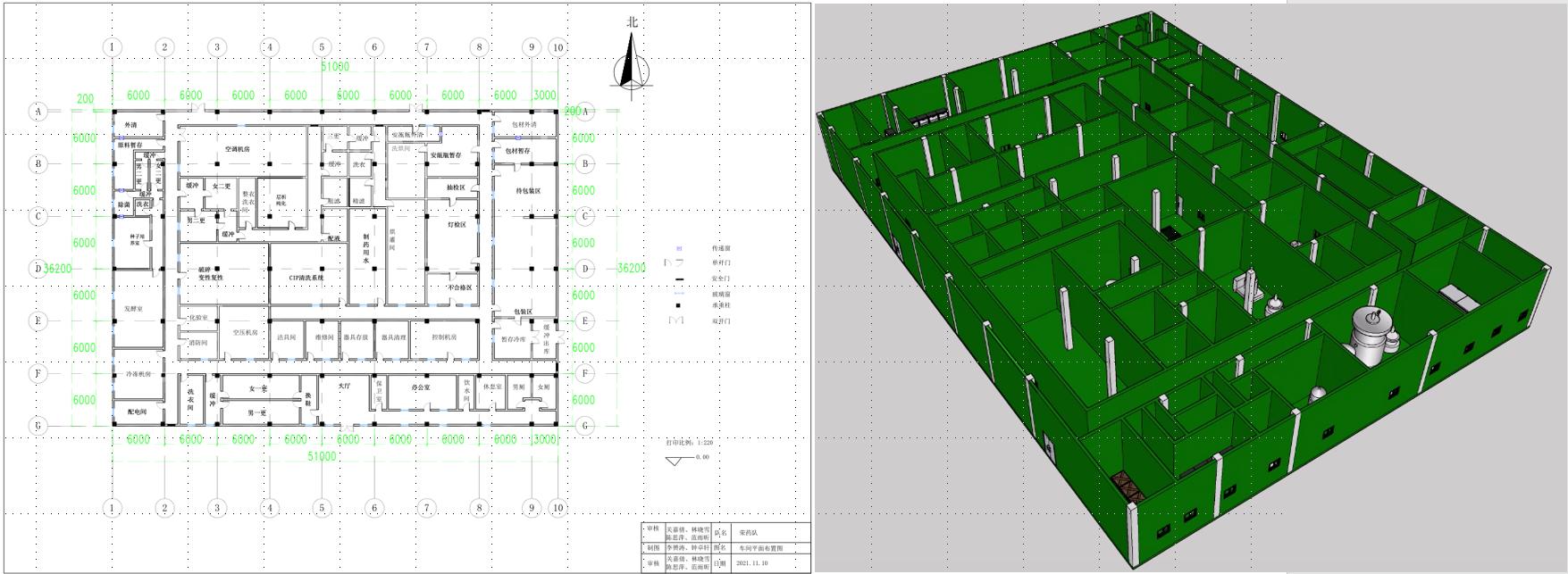
Task: Click the top grid axis bubble 1
Action: (112, 47)
